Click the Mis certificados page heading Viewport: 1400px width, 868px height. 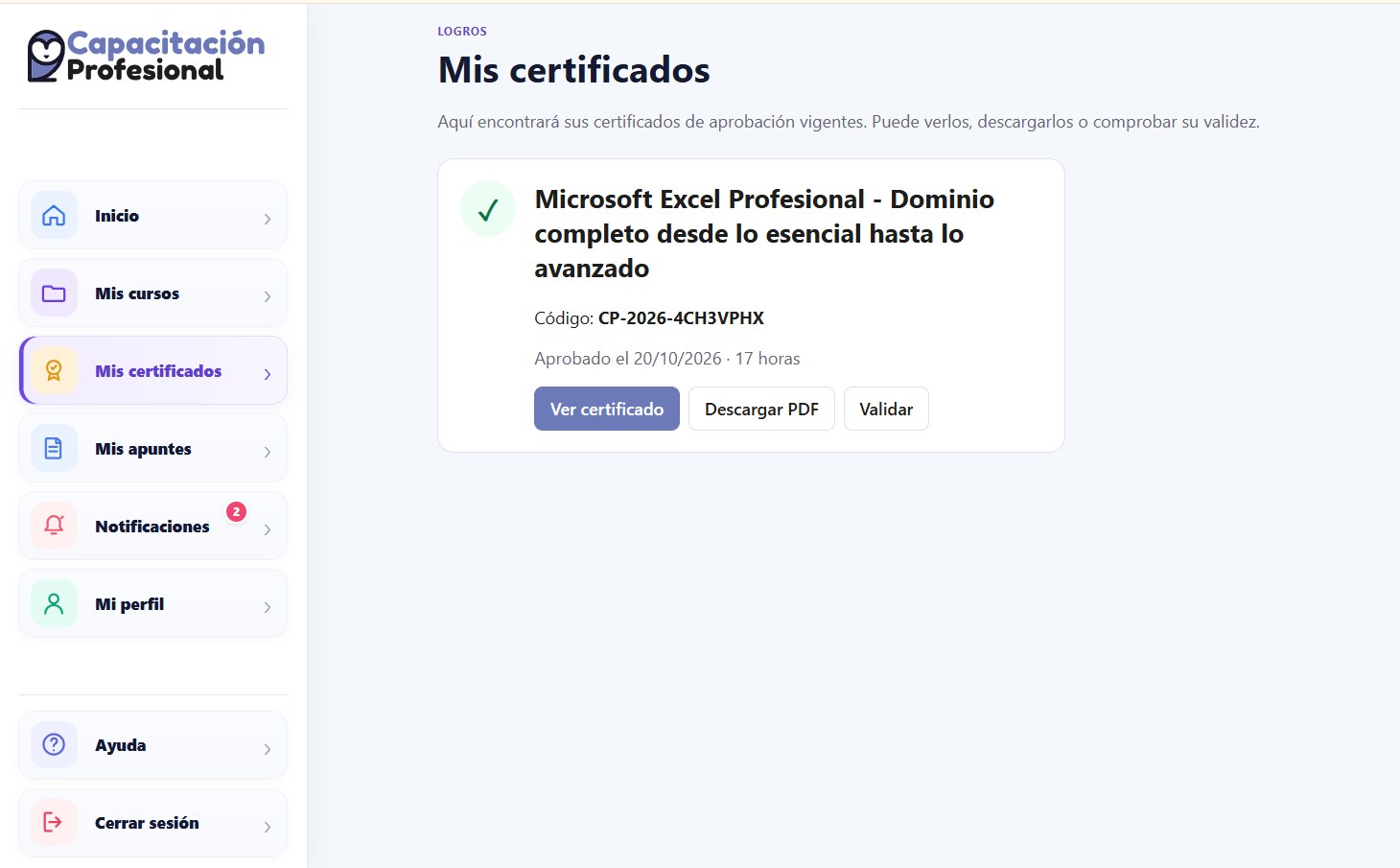pos(573,70)
